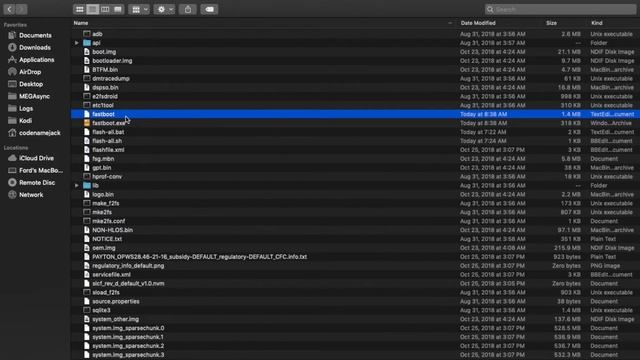Switch to icon view
The image size is (640, 360).
pyautogui.click(x=80, y=9)
